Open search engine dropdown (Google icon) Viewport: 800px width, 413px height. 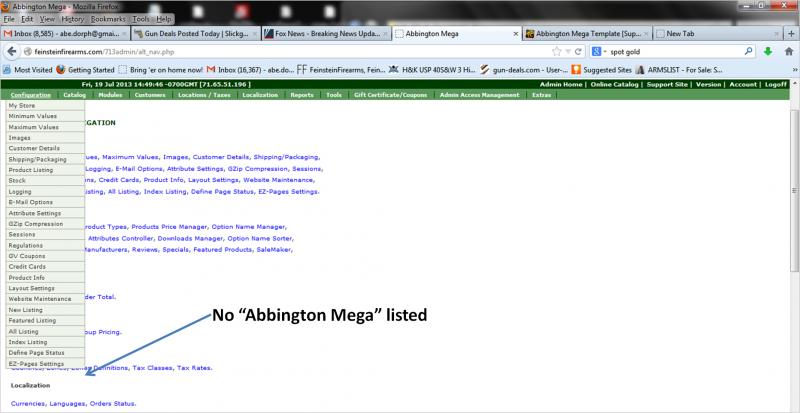click(x=597, y=52)
